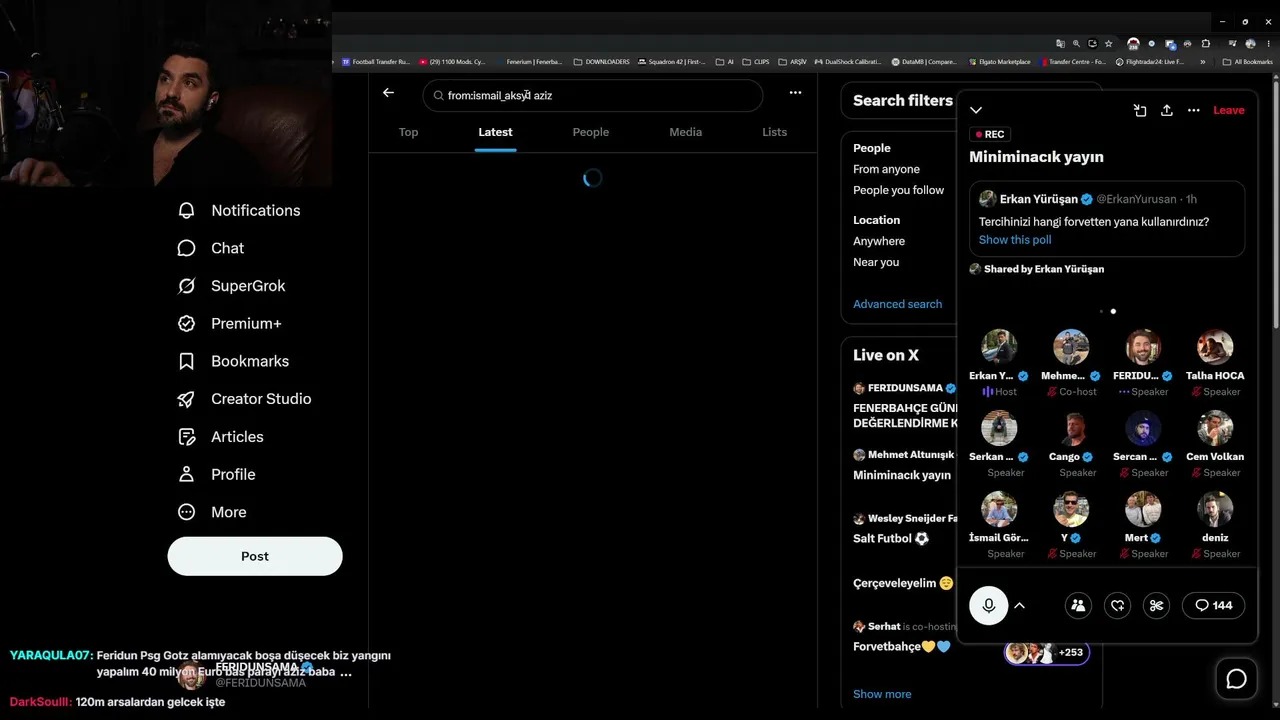Open the browser Extensions puzzle icon
1280x720 pixels.
point(1205,44)
